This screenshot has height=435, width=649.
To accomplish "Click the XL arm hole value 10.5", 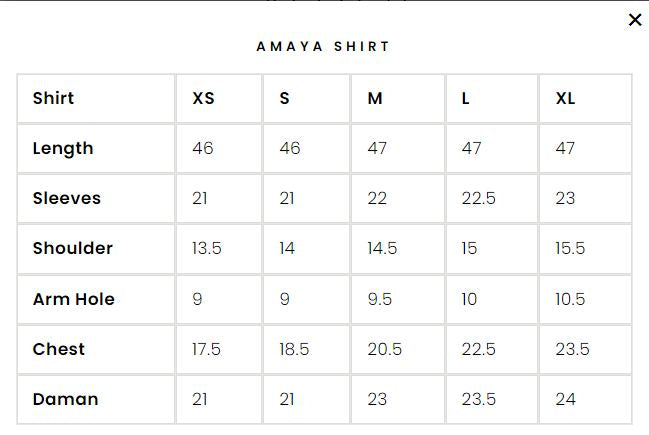I will (x=570, y=299).
